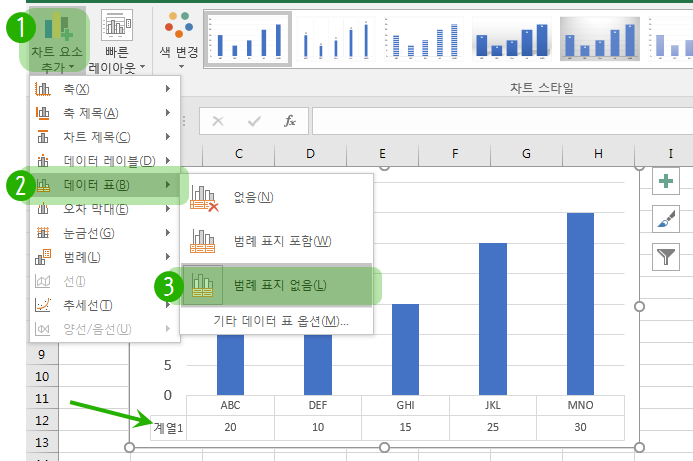Viewport: 693px width, 461px height.
Task: Select row 9 header
Action: pyautogui.click(x=42, y=354)
